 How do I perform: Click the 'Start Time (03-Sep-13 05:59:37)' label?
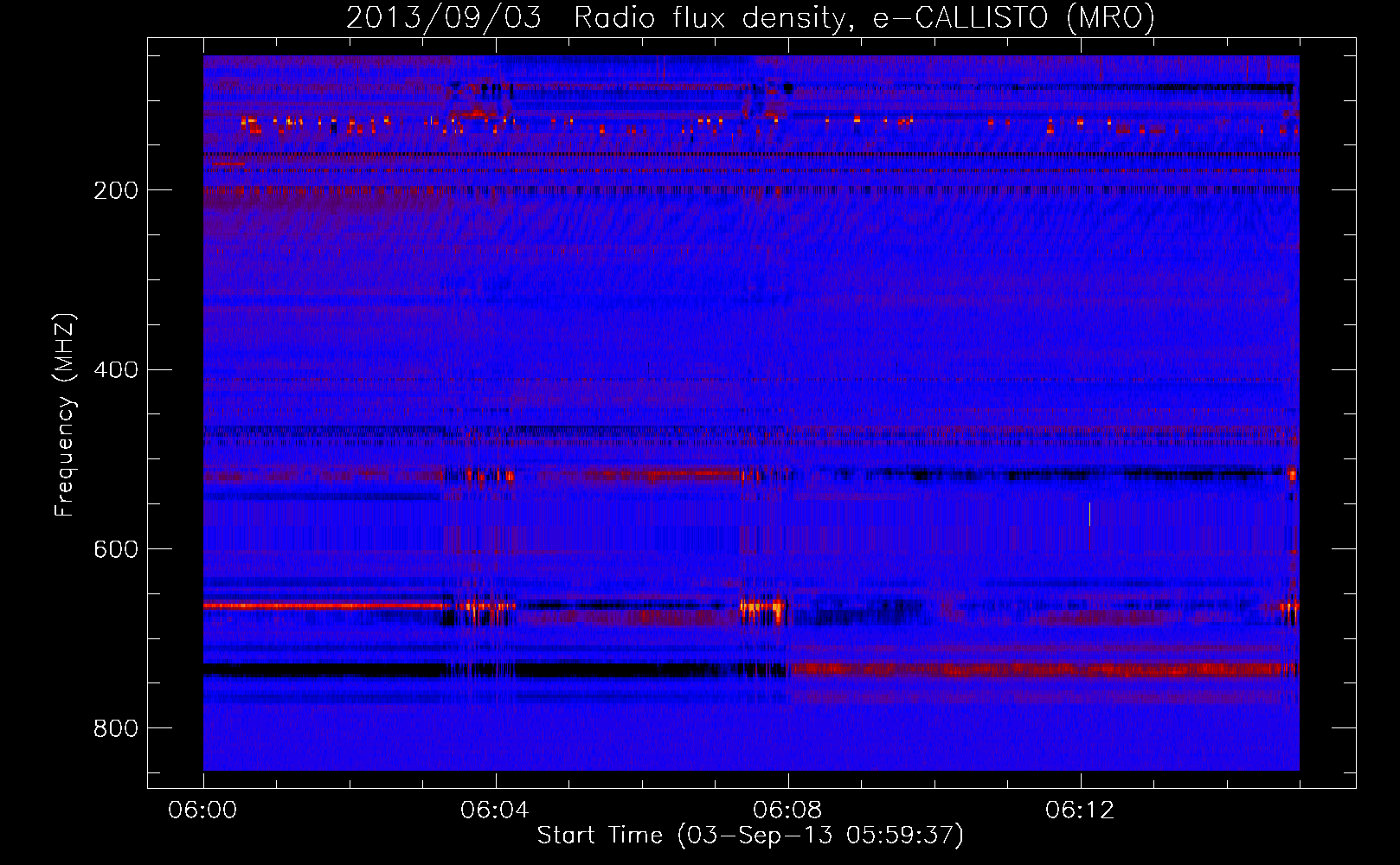point(750,836)
